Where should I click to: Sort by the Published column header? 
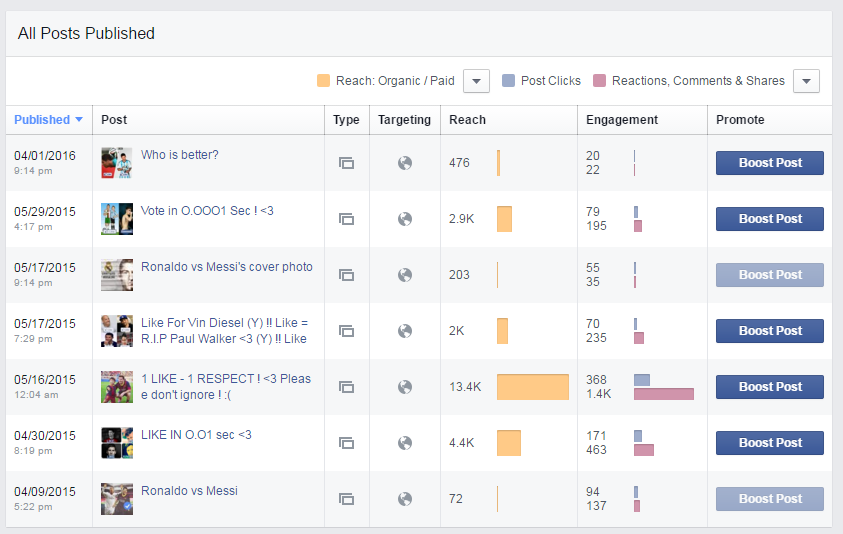point(48,119)
